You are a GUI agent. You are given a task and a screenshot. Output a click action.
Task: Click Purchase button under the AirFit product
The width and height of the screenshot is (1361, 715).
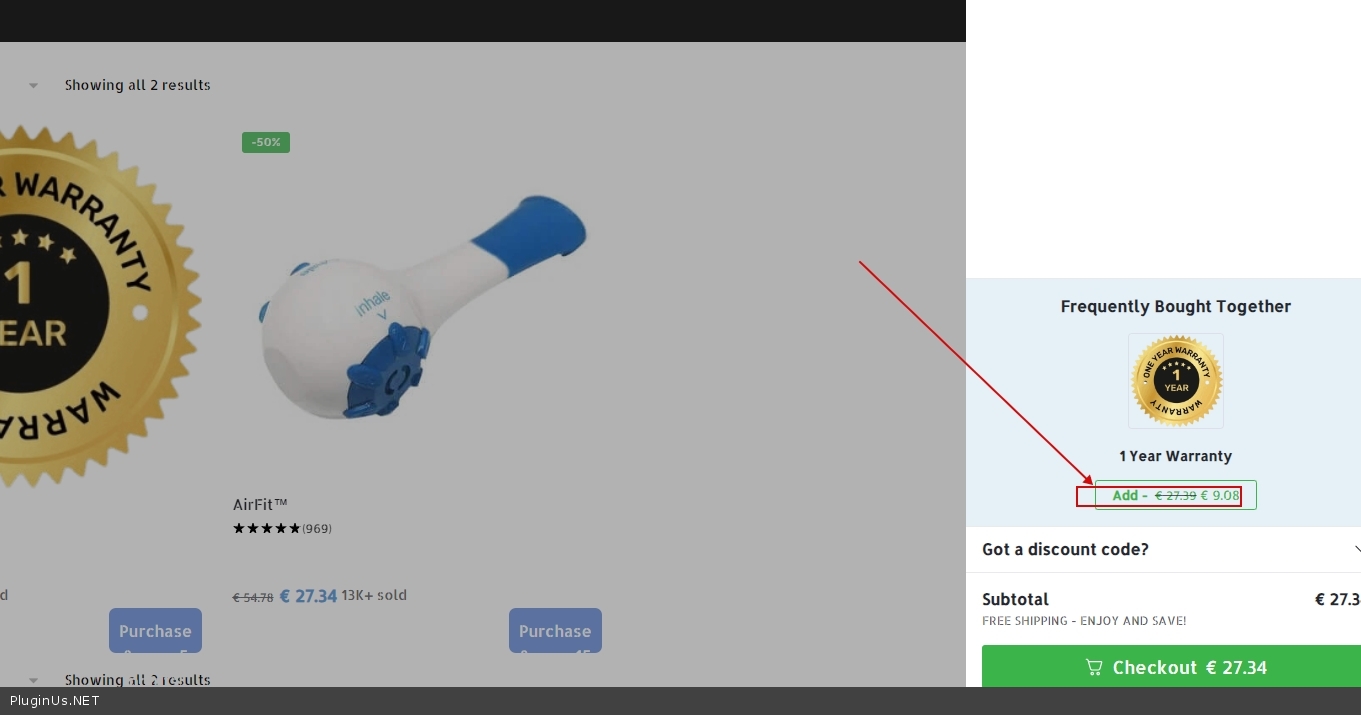tap(555, 631)
